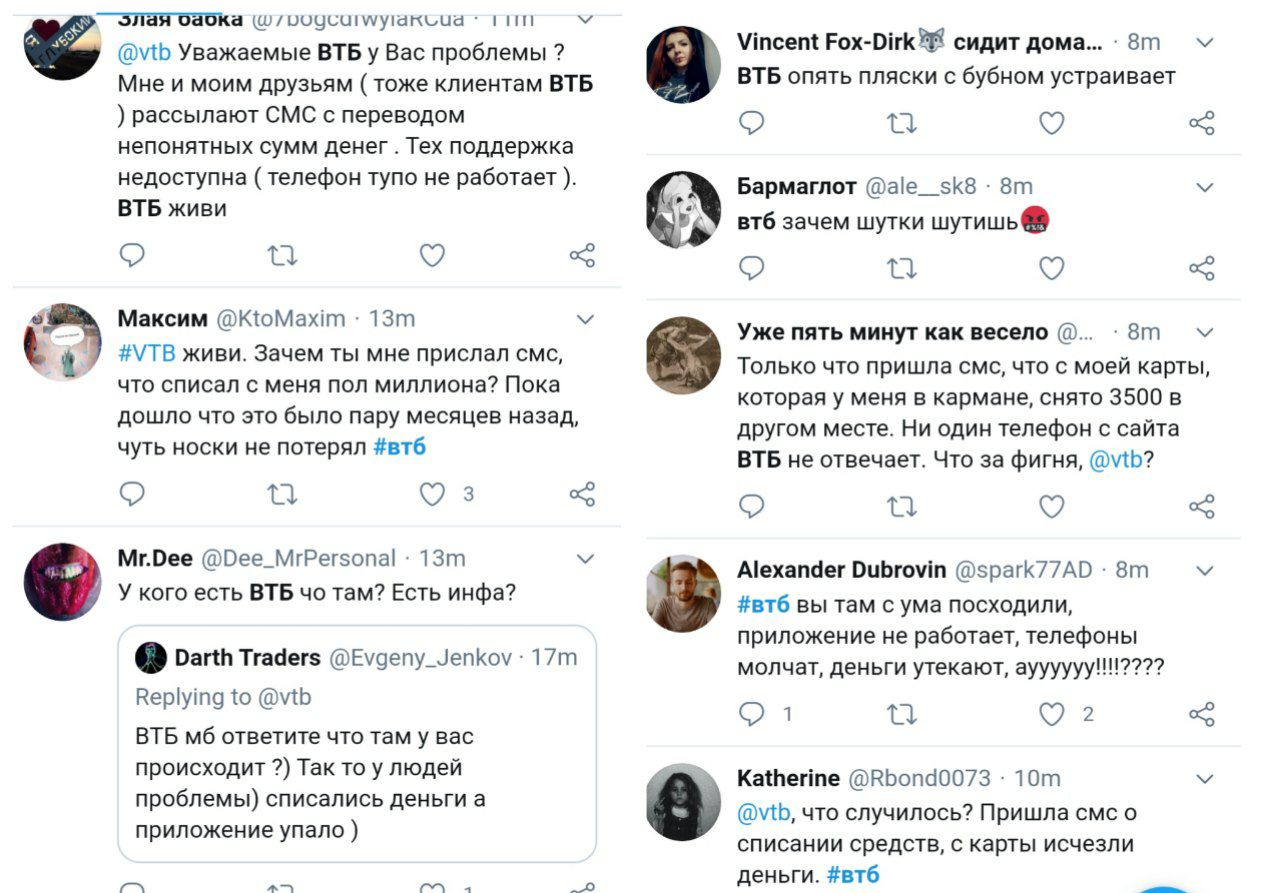Open the tweet menu for Бармаглот's post

click(x=1205, y=187)
